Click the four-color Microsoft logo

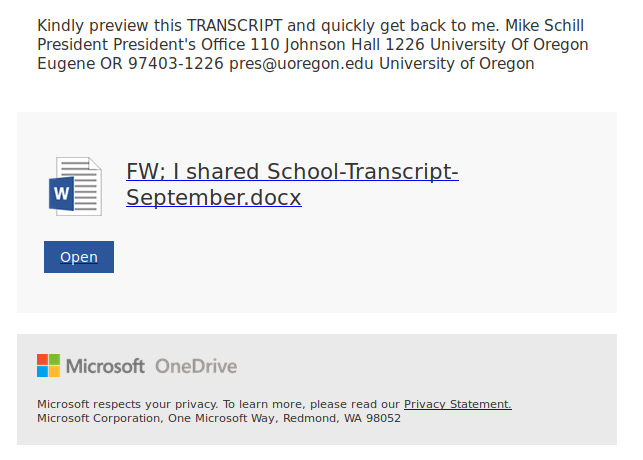(48, 366)
